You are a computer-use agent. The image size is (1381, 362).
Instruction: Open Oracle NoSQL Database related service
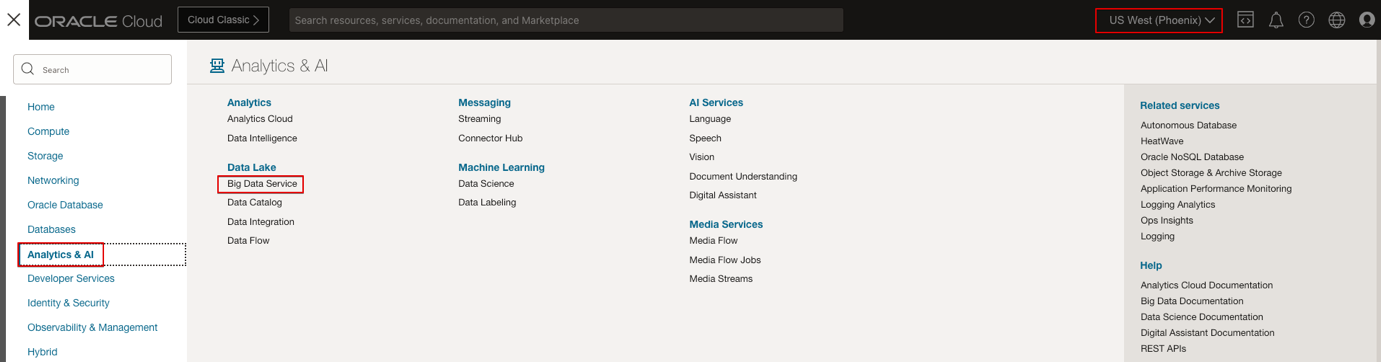(1192, 157)
